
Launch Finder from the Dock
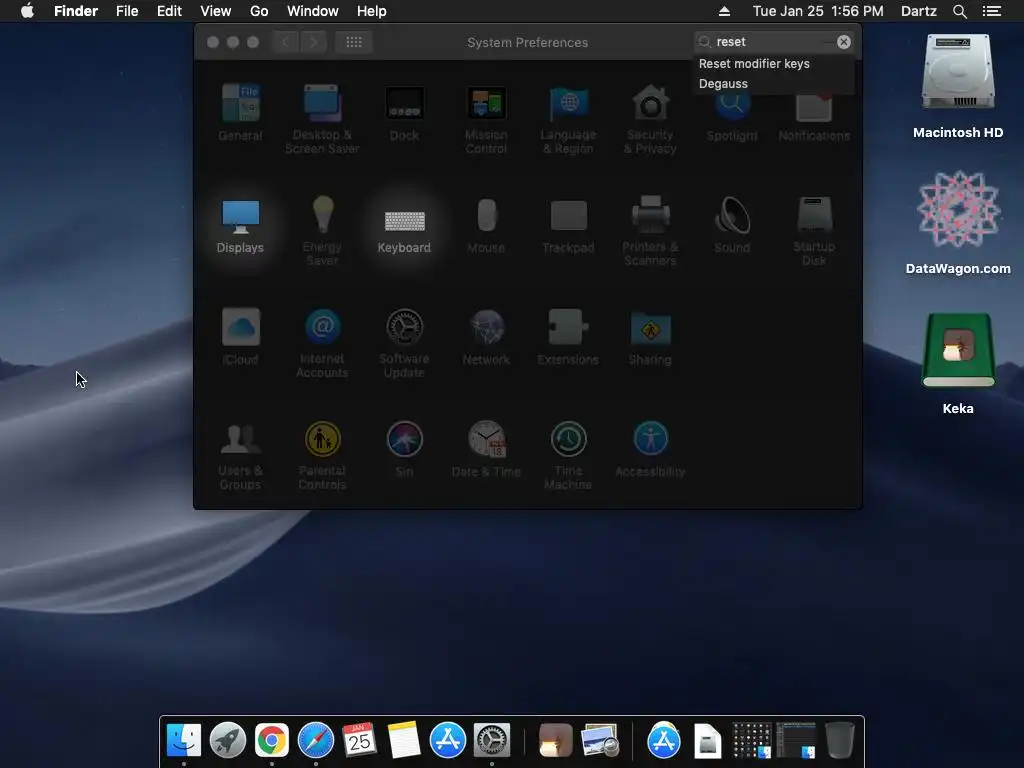(184, 740)
